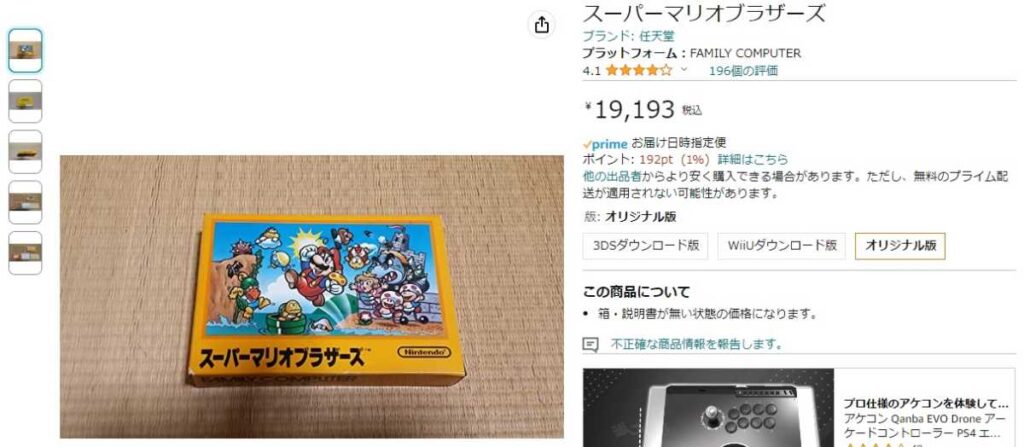
Task: Click 詳細はこちら points details link
Action: (752, 159)
